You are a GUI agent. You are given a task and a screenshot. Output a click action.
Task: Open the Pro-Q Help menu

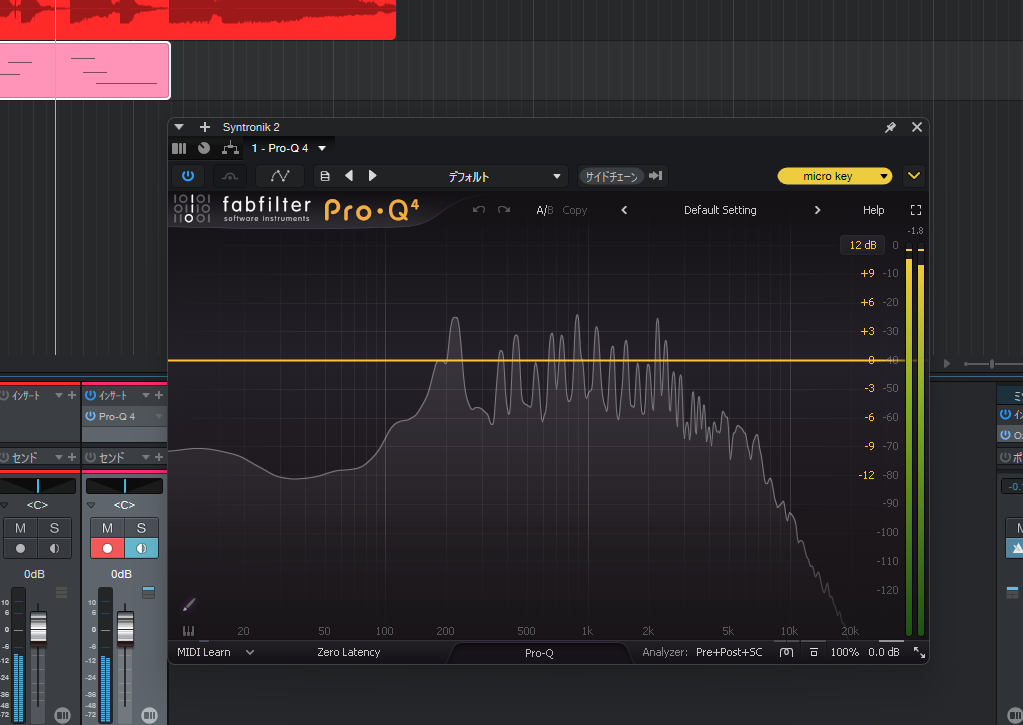(x=873, y=210)
